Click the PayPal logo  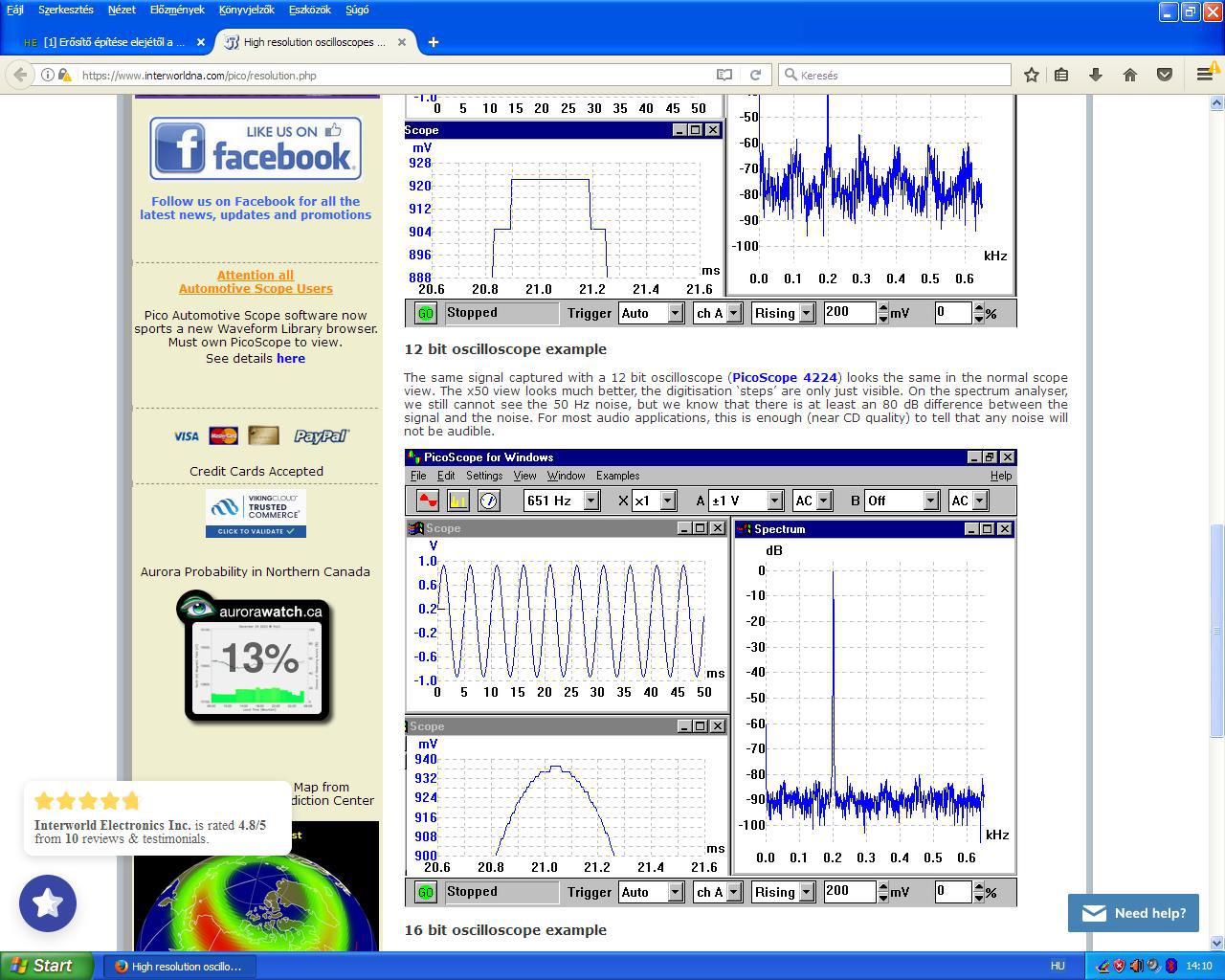322,436
